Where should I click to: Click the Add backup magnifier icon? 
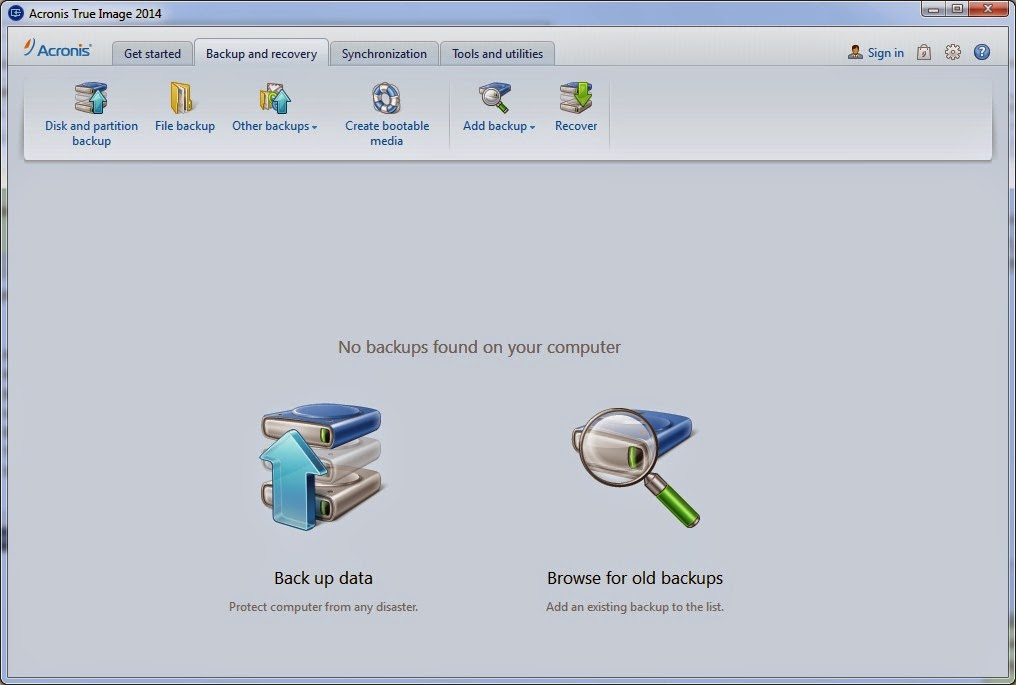pyautogui.click(x=495, y=98)
